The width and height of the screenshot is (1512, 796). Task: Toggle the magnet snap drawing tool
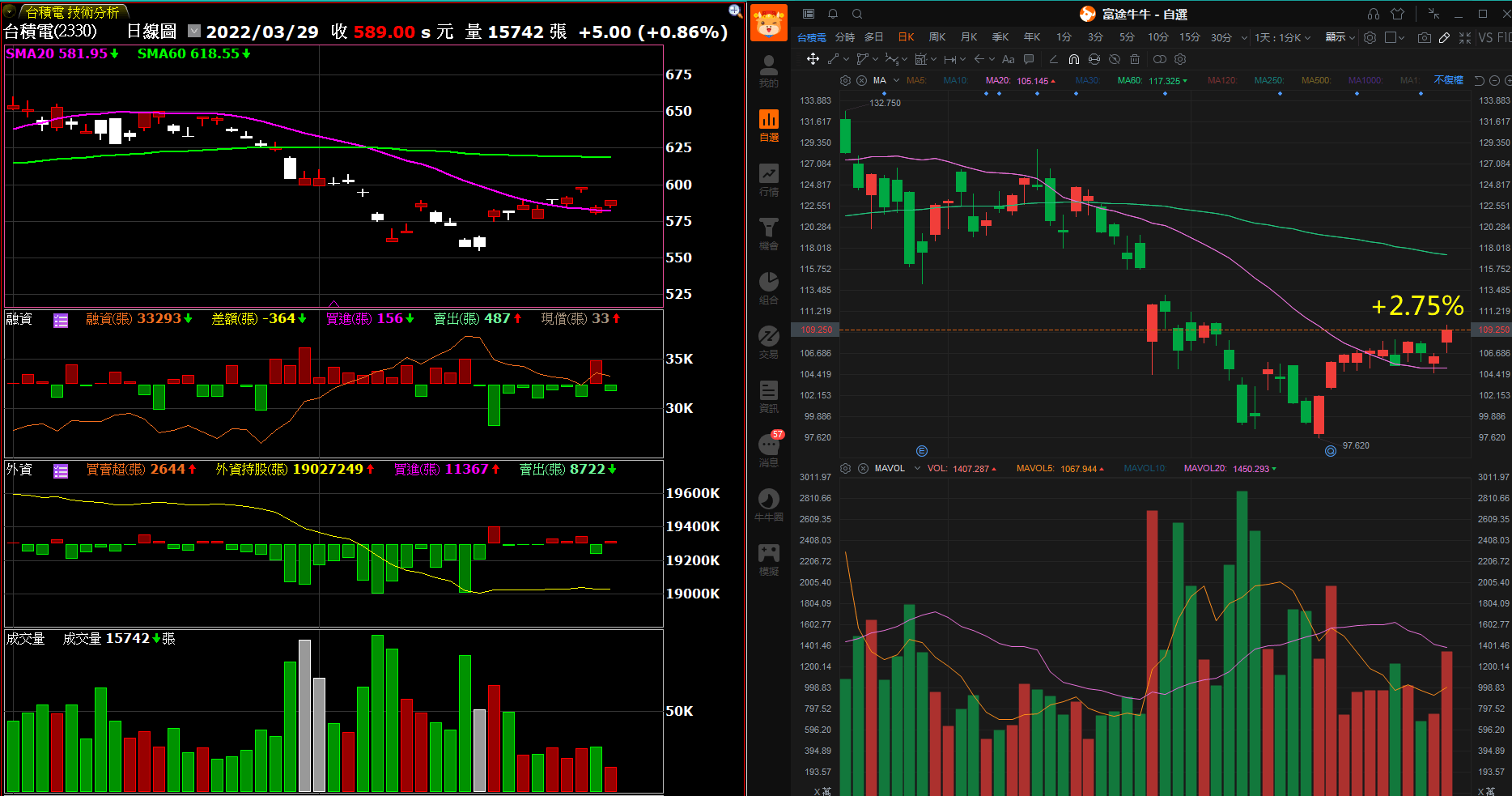pyautogui.click(x=1074, y=59)
